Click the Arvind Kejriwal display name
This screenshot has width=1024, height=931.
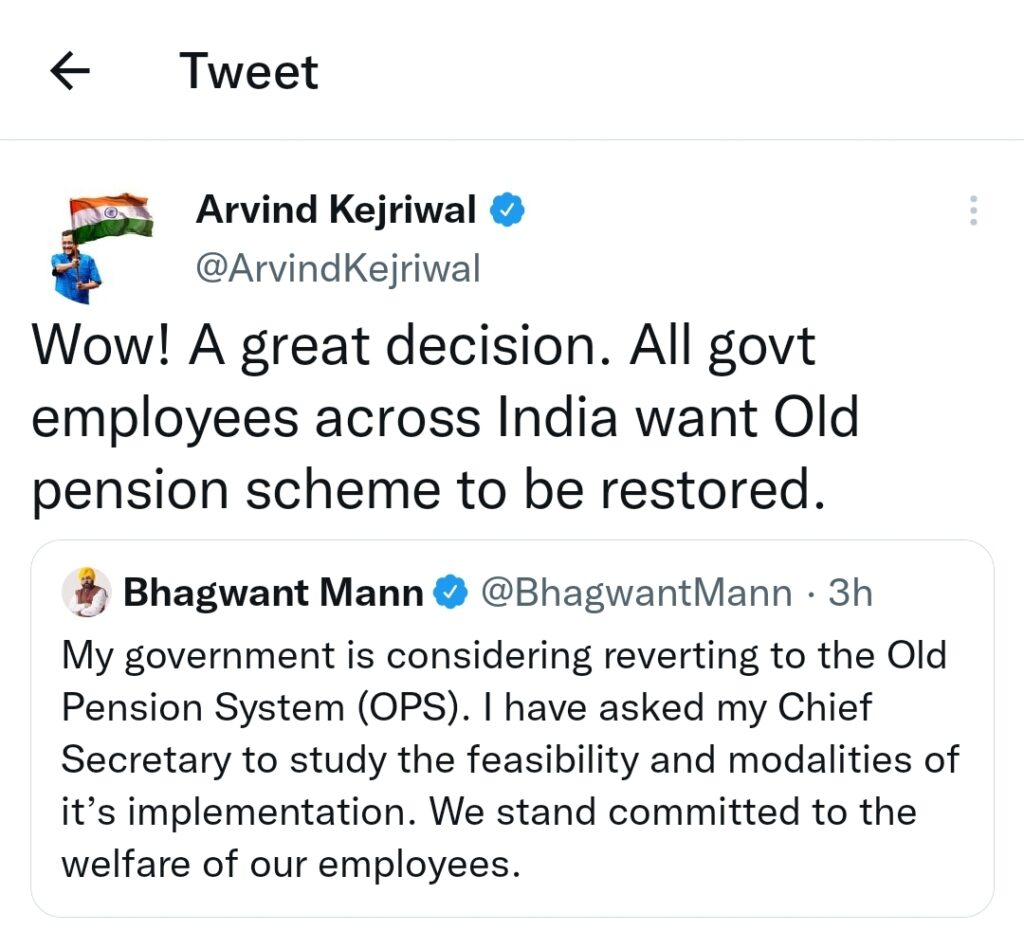pyautogui.click(x=336, y=210)
